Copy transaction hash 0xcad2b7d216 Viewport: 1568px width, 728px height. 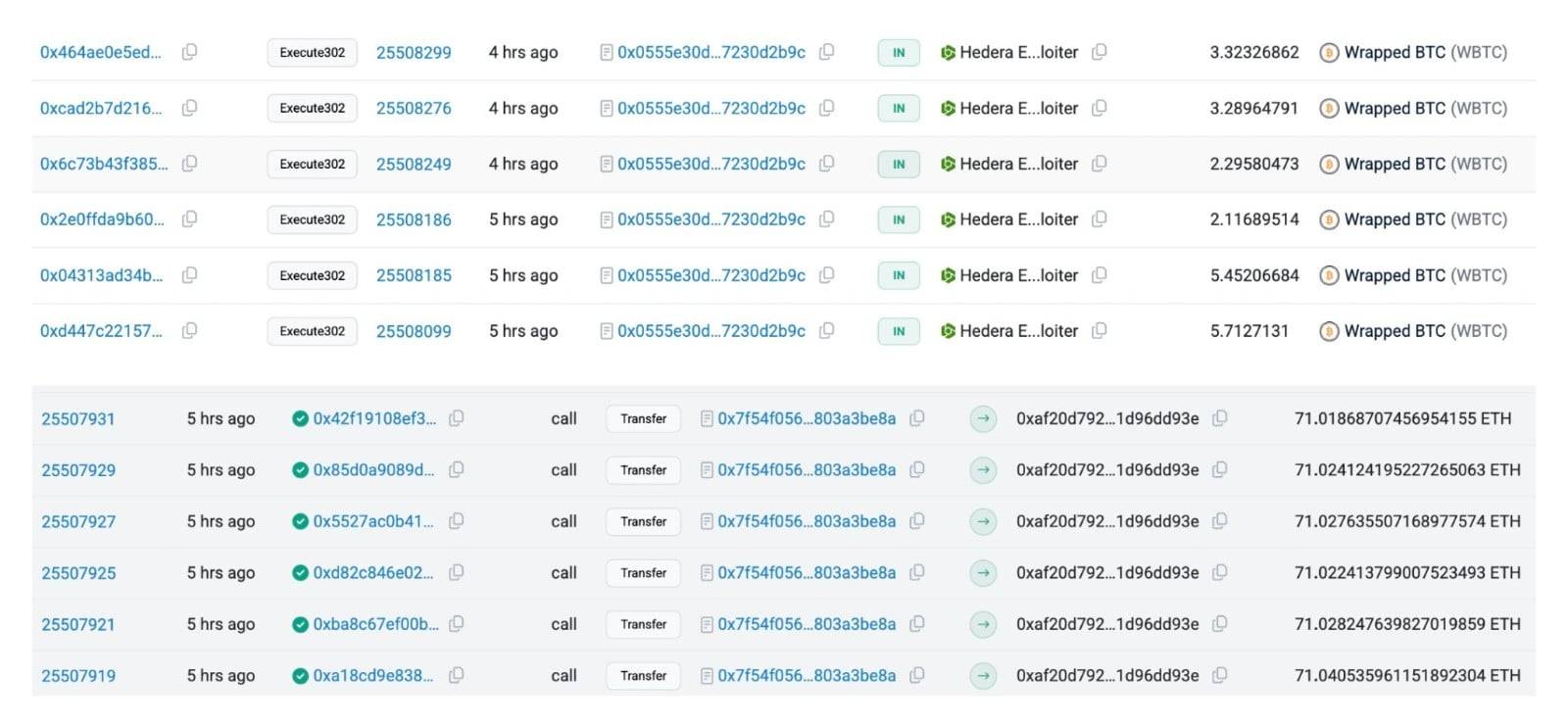190,108
